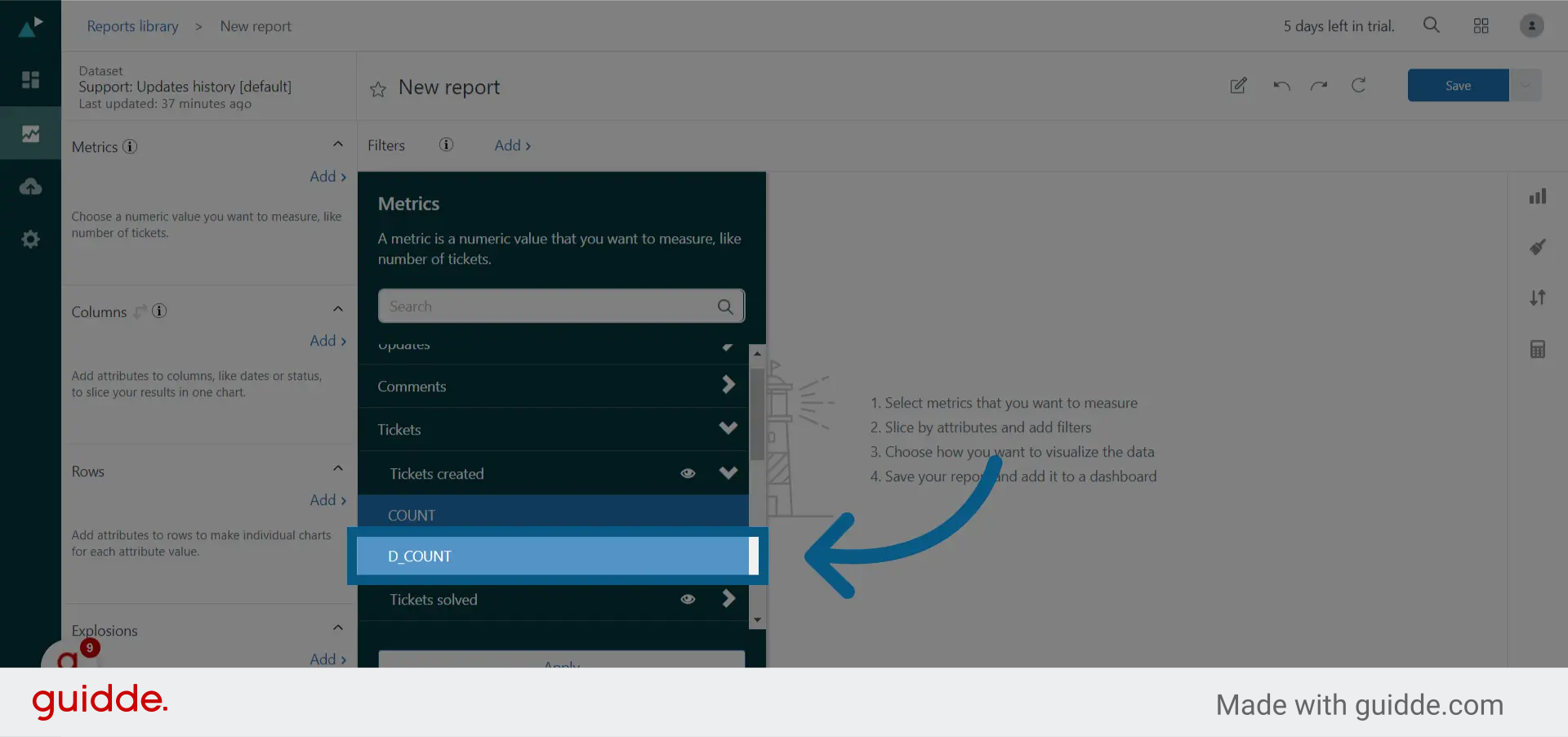Collapse the Tickets metric group
1568x737 pixels.
pyautogui.click(x=728, y=428)
